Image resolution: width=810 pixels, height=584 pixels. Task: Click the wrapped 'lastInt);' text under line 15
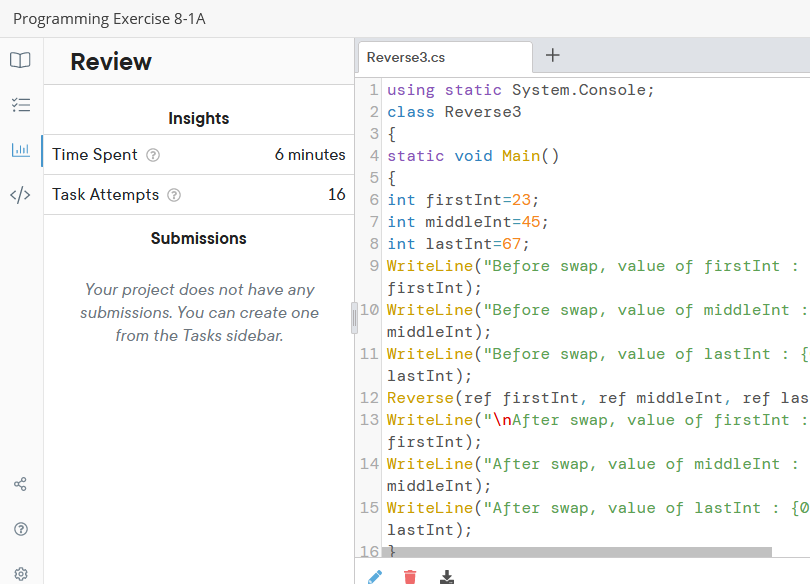430,530
